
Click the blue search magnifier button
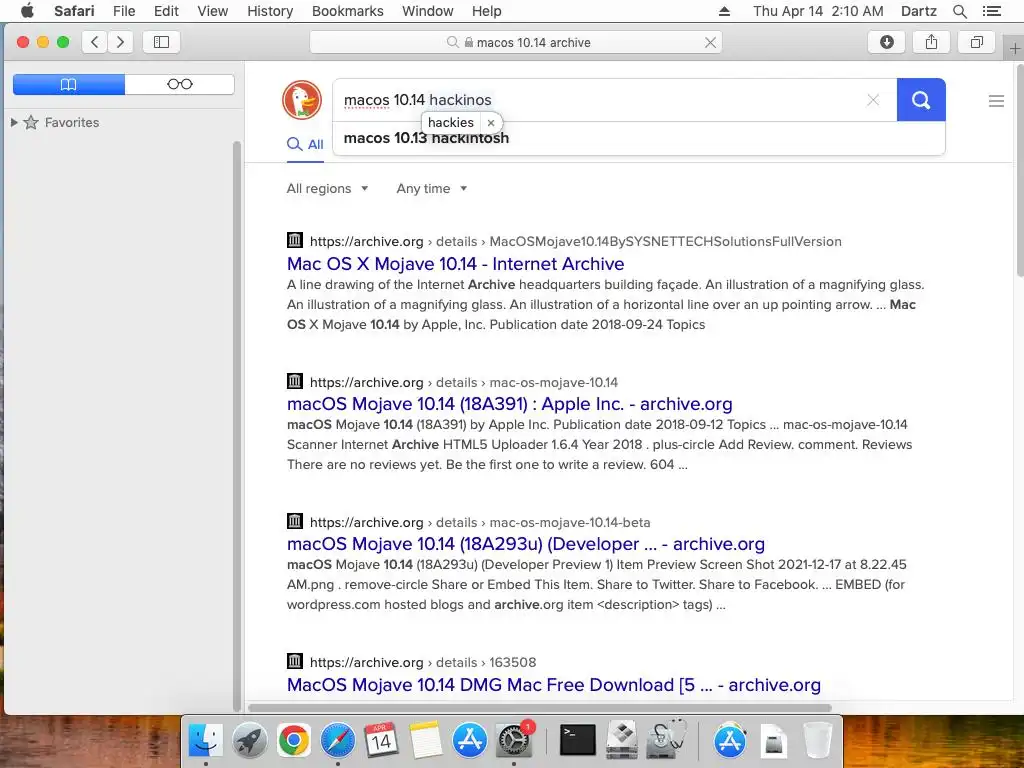(x=921, y=100)
